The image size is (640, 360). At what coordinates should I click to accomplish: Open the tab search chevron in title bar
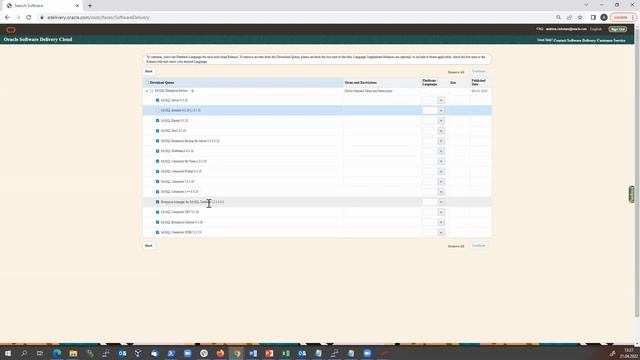pyautogui.click(x=586, y=5)
